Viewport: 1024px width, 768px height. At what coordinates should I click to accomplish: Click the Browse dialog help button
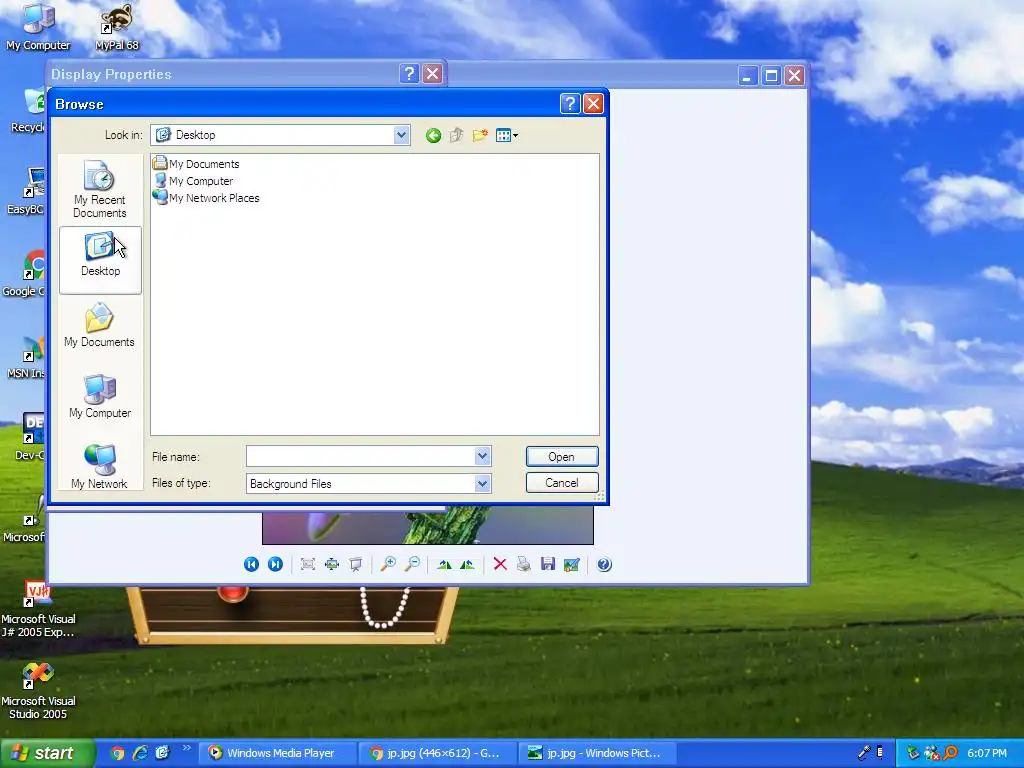(569, 104)
